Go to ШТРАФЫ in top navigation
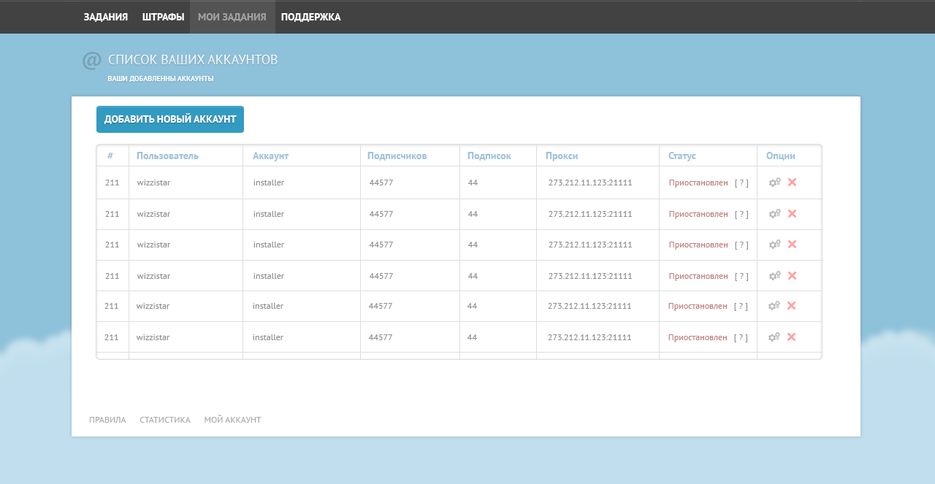Screen dimensions: 935x484 pos(162,17)
